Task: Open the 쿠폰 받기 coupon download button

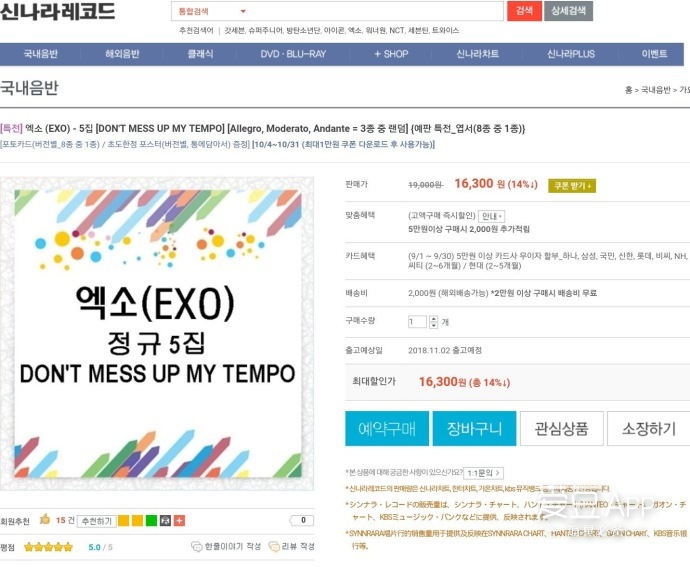Action: [572, 186]
